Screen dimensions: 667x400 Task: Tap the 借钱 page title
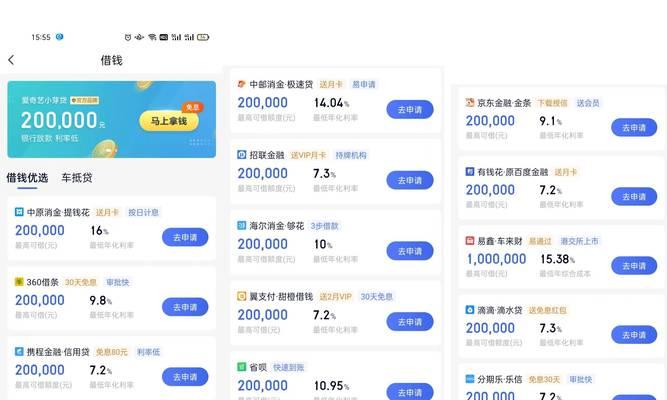pyautogui.click(x=111, y=60)
